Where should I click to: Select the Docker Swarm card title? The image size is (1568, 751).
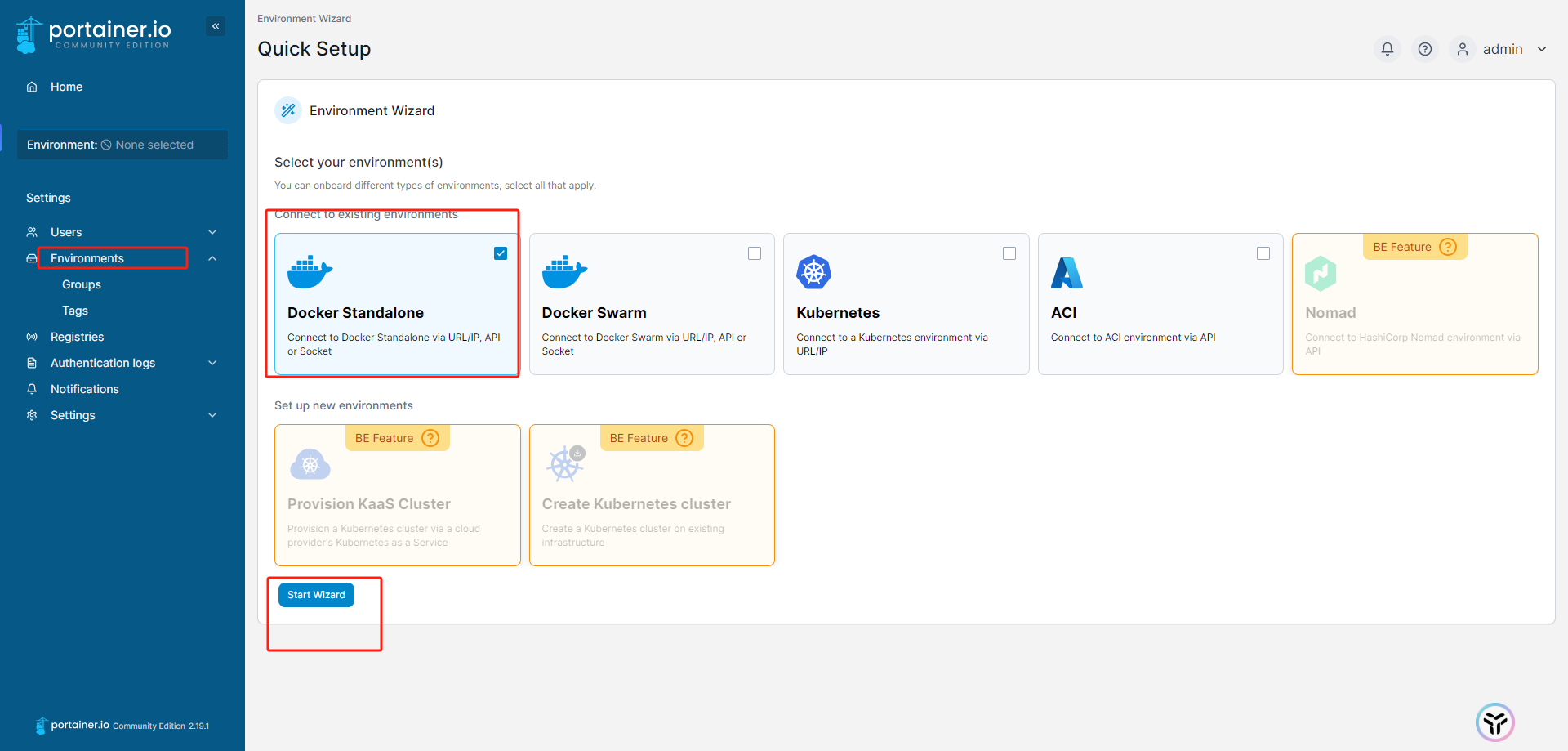[594, 313]
